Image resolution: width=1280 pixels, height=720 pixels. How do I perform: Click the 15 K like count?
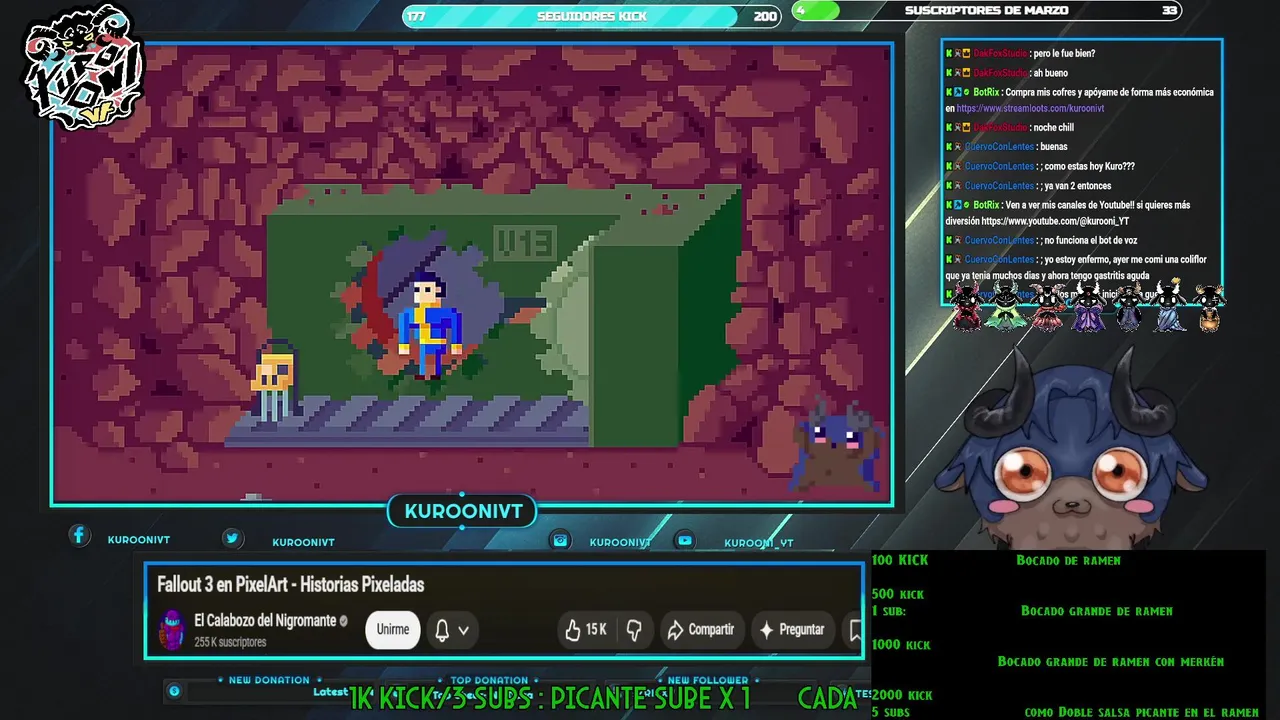pos(596,630)
